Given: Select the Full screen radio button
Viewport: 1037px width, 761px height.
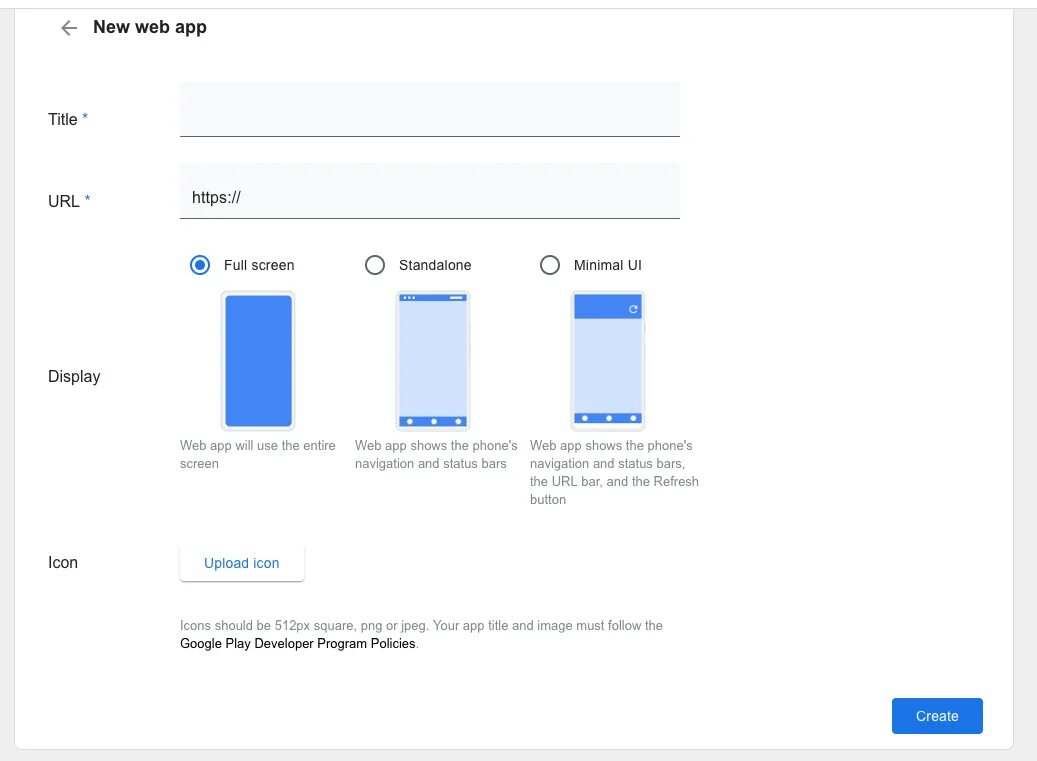Looking at the screenshot, I should coord(200,265).
